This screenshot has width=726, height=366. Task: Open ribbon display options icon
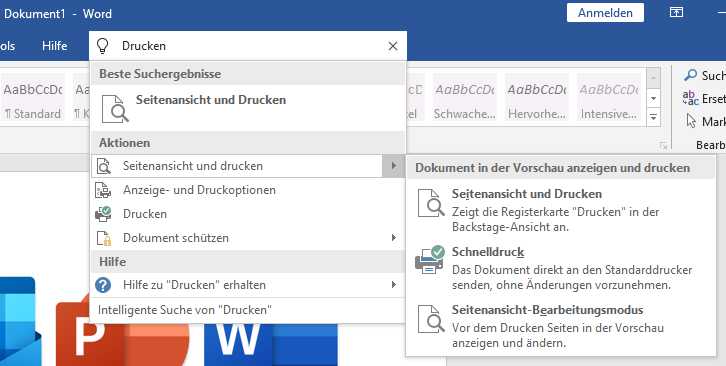pos(676,13)
